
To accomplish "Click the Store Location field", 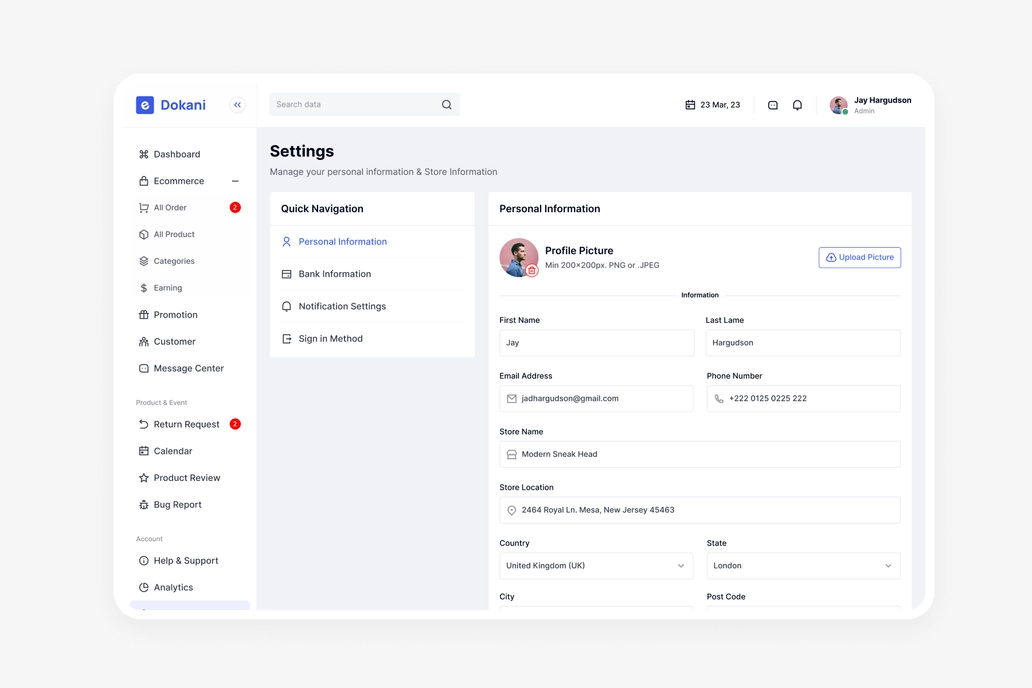I will click(700, 510).
